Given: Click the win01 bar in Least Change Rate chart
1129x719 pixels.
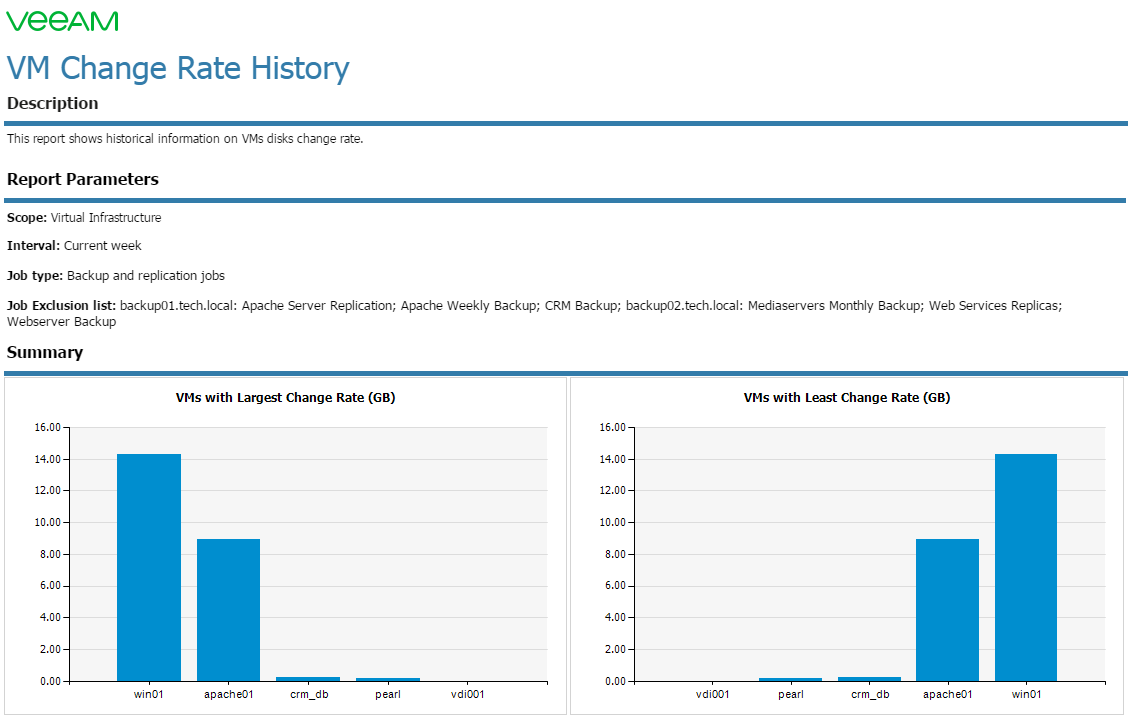Looking at the screenshot, I should [x=1026, y=567].
